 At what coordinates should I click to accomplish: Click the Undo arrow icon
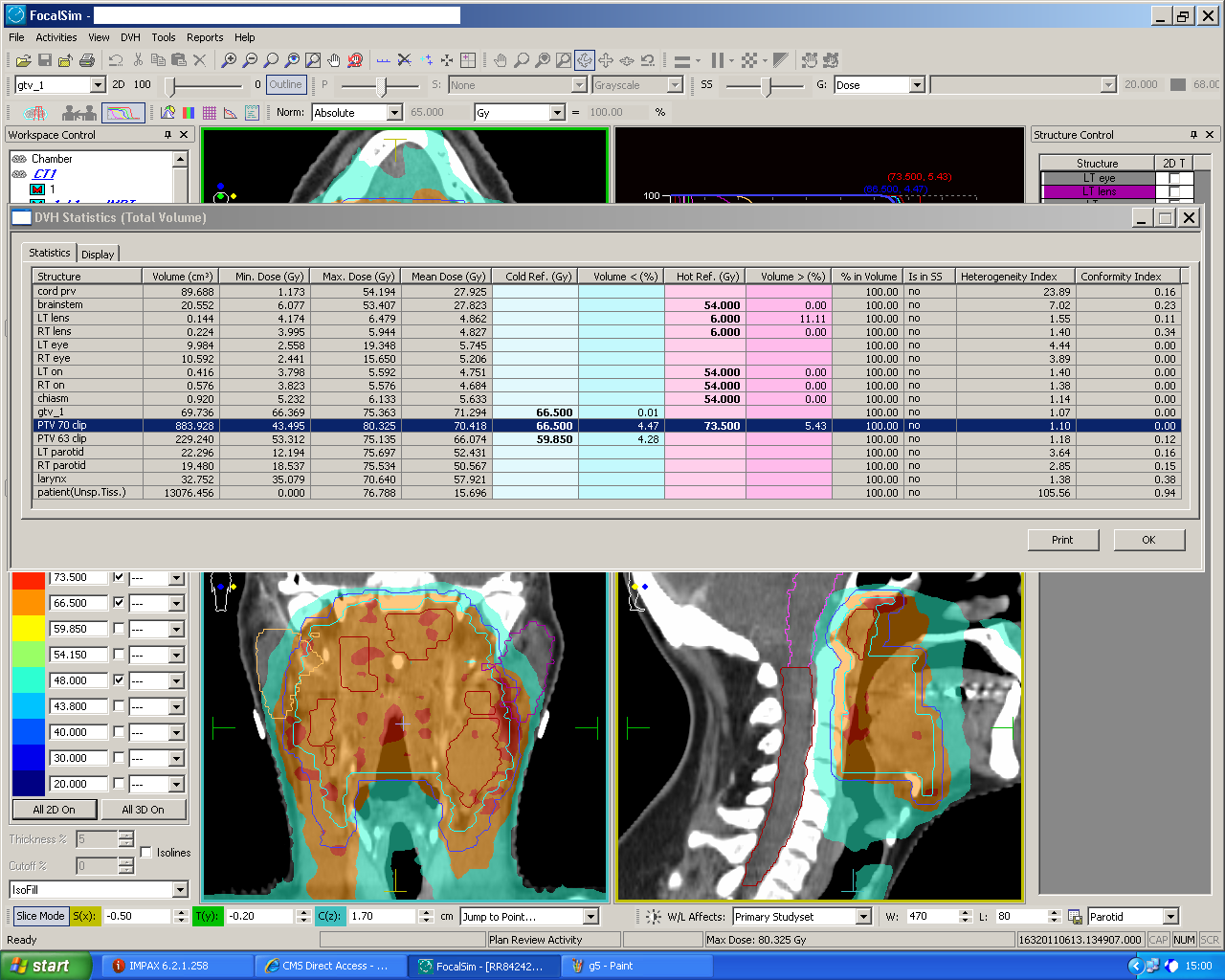pos(116,60)
